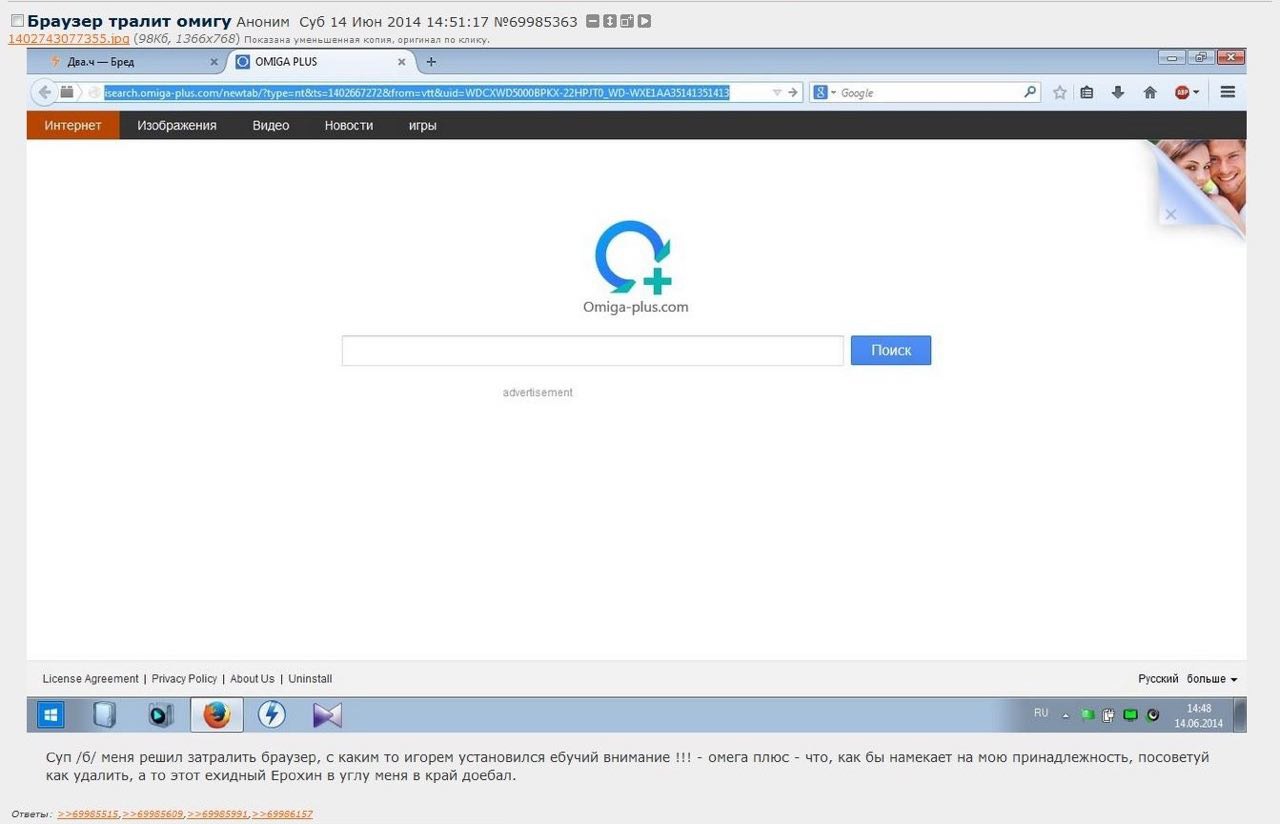1280x824 pixels.
Task: Open the Windows Start button
Action: (51, 714)
